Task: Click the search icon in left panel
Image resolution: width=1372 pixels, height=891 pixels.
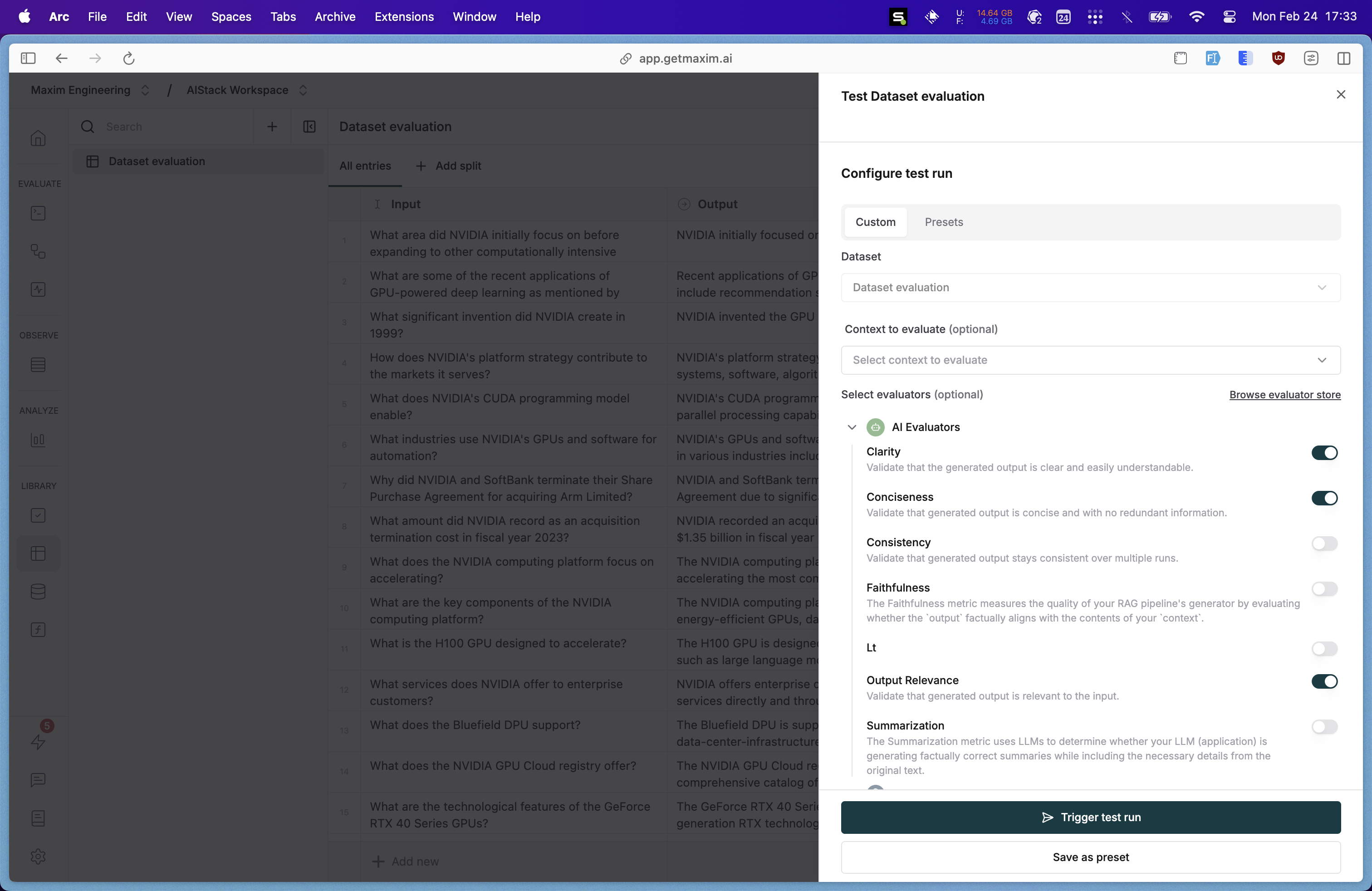Action: coord(88,127)
